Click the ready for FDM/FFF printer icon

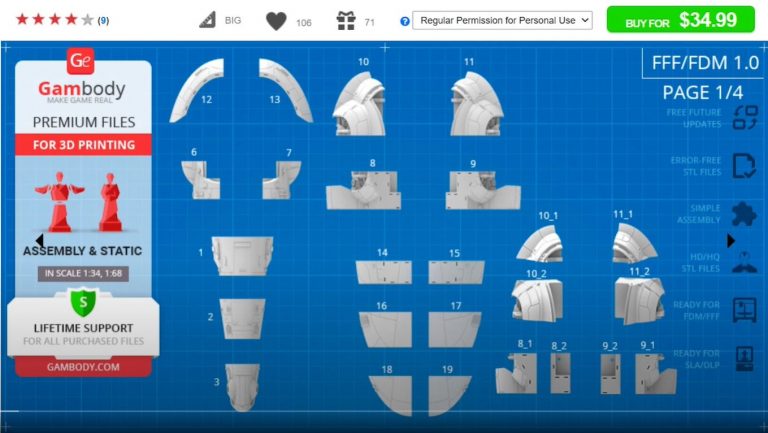click(745, 310)
